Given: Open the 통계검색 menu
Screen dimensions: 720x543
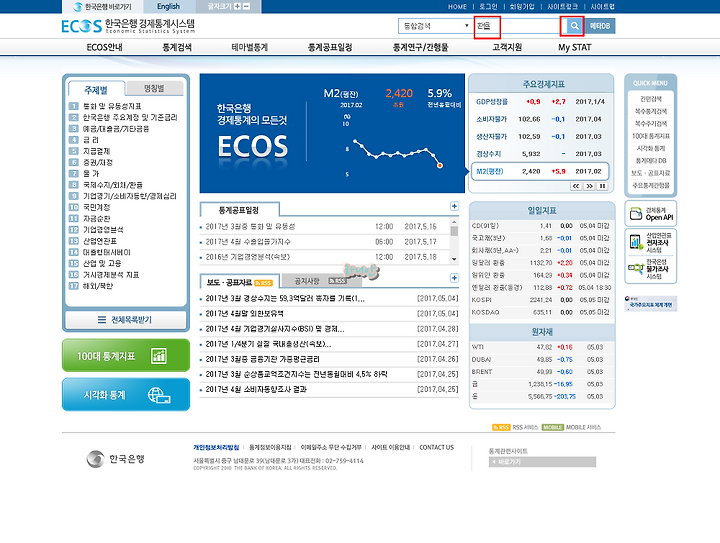Looking at the screenshot, I should pyautogui.click(x=177, y=47).
